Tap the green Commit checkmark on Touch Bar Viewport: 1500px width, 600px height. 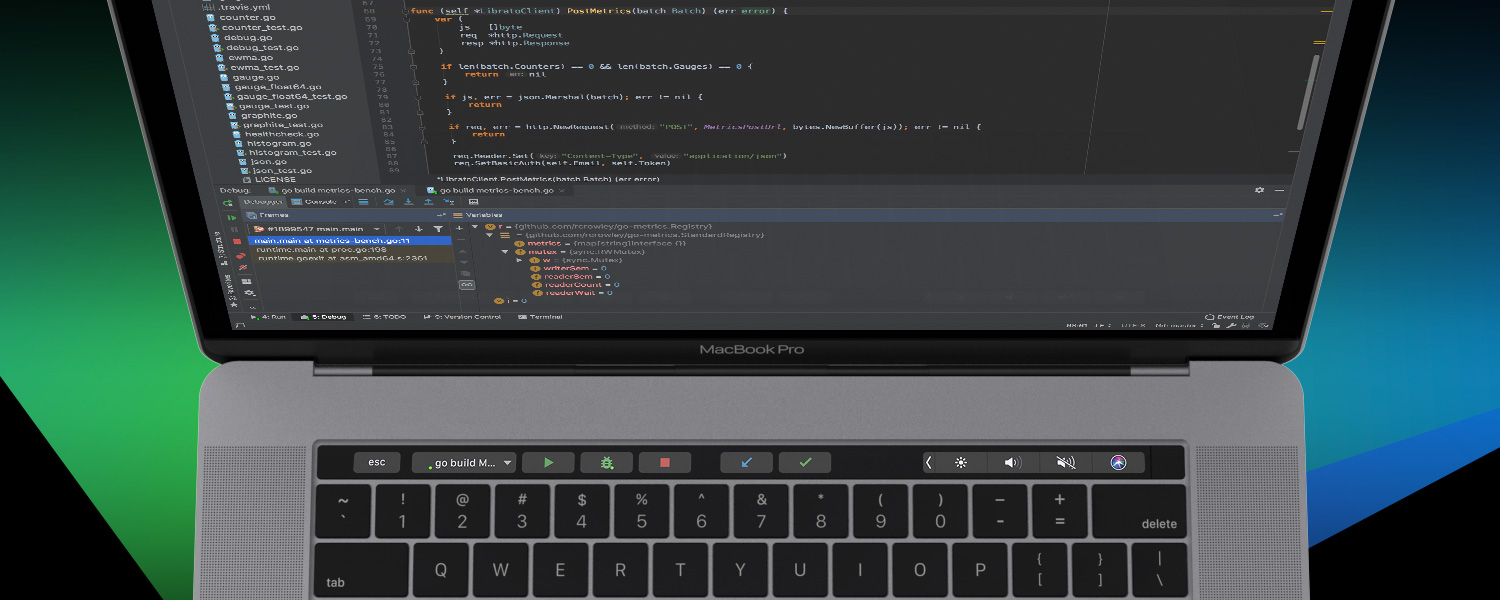[805, 463]
